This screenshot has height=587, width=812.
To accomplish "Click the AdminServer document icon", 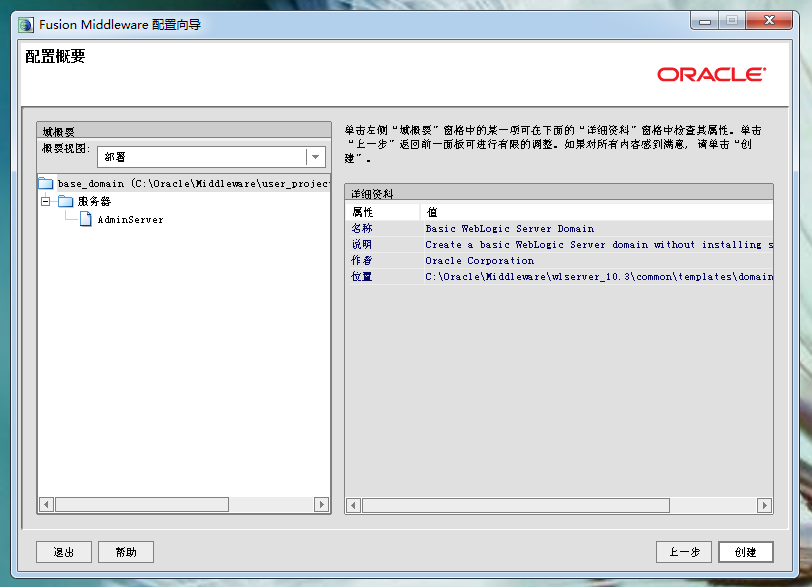I will [x=86, y=219].
